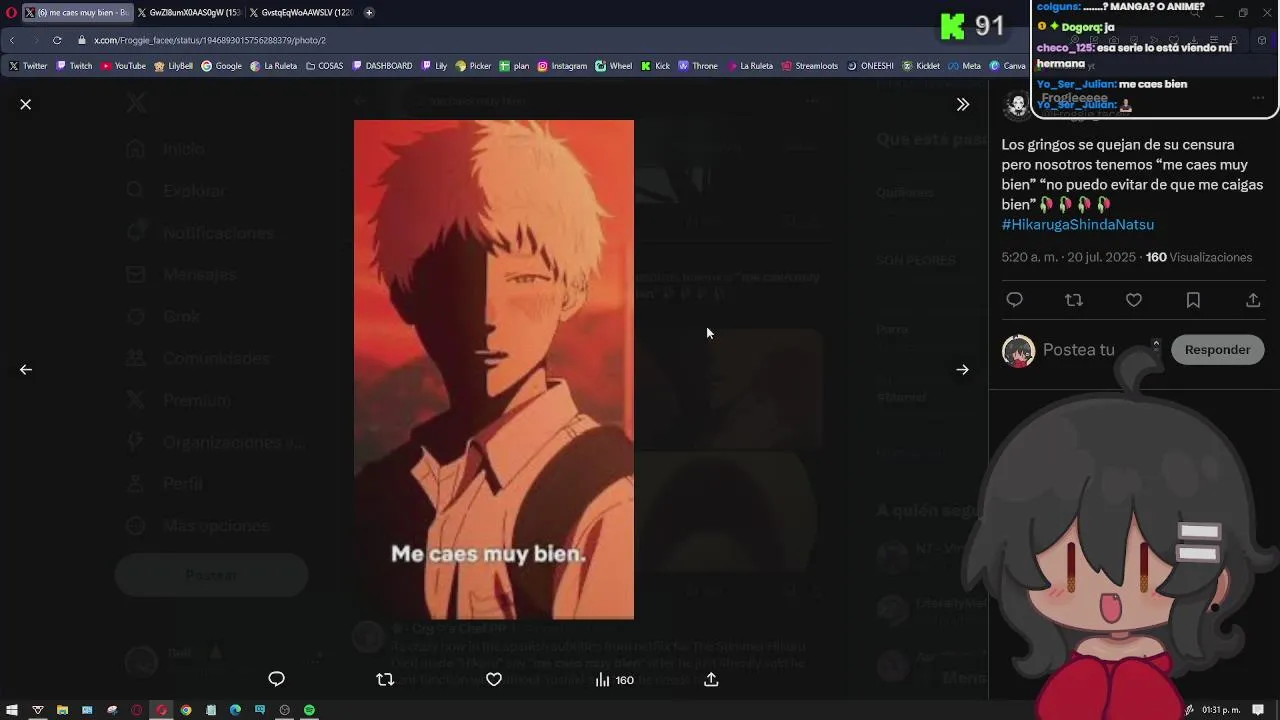Click the share icon below the photo

click(x=711, y=679)
